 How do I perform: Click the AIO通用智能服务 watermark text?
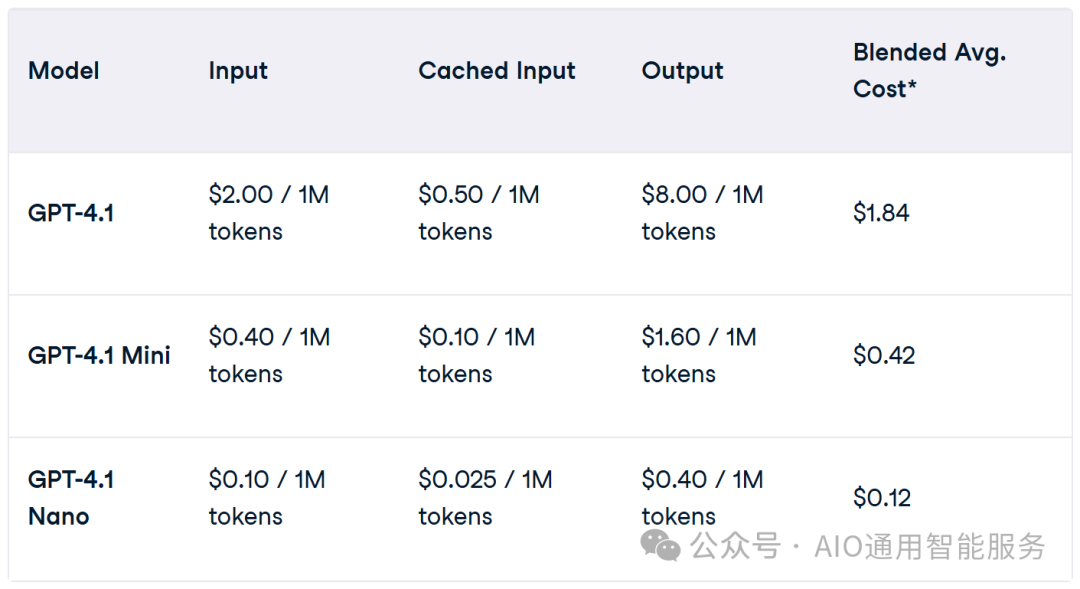coord(930,547)
